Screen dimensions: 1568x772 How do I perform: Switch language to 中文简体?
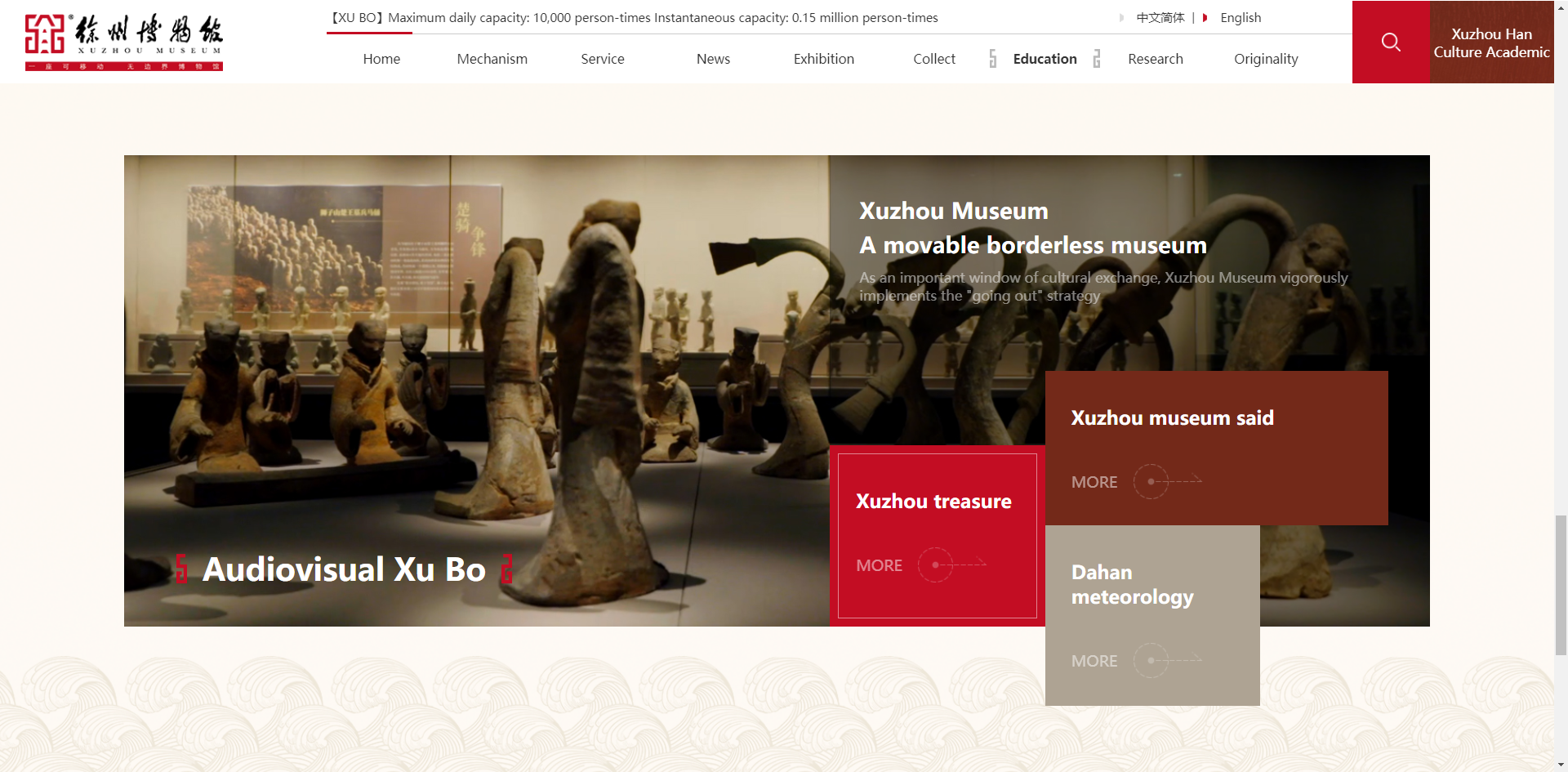(1160, 17)
